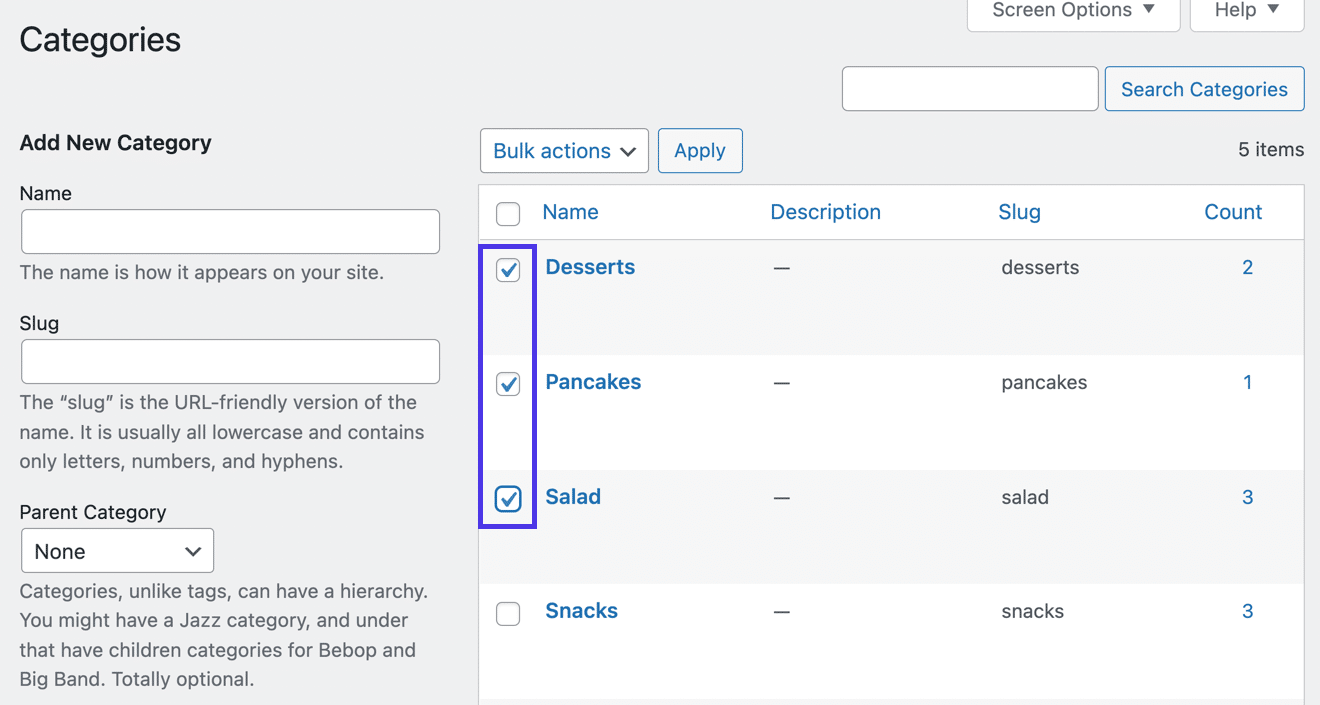Expand the Help panel

(x=1246, y=10)
